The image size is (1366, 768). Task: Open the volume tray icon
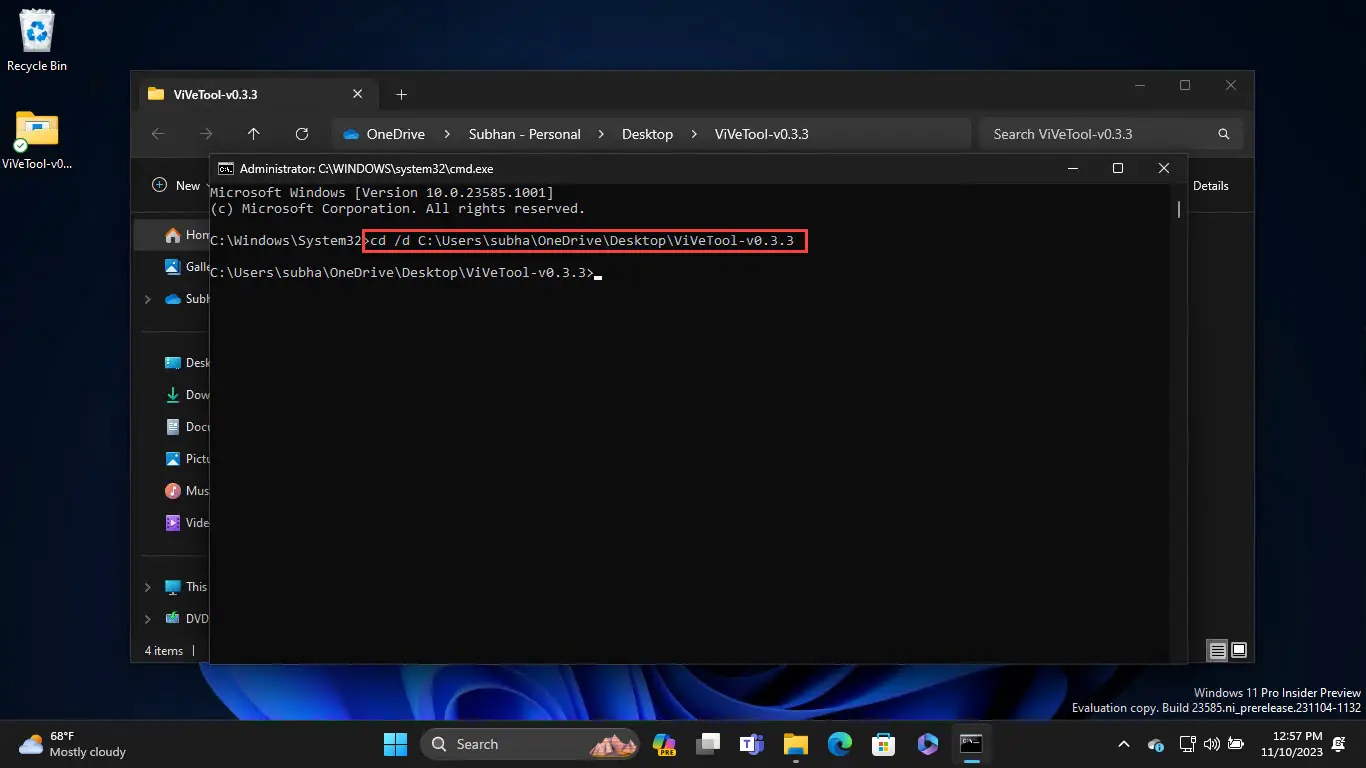click(1212, 744)
